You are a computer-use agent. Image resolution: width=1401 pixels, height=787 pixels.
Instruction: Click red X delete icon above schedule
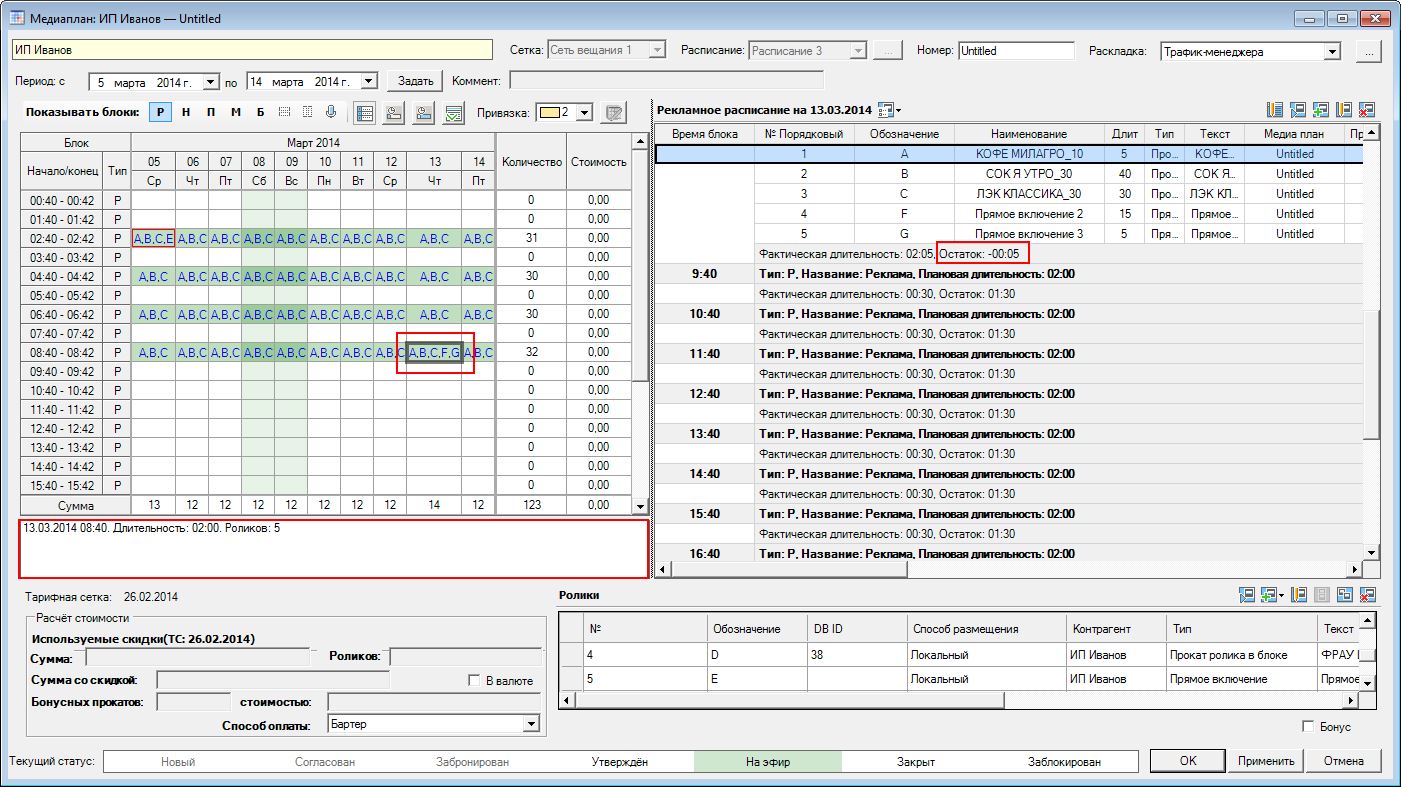[1367, 110]
